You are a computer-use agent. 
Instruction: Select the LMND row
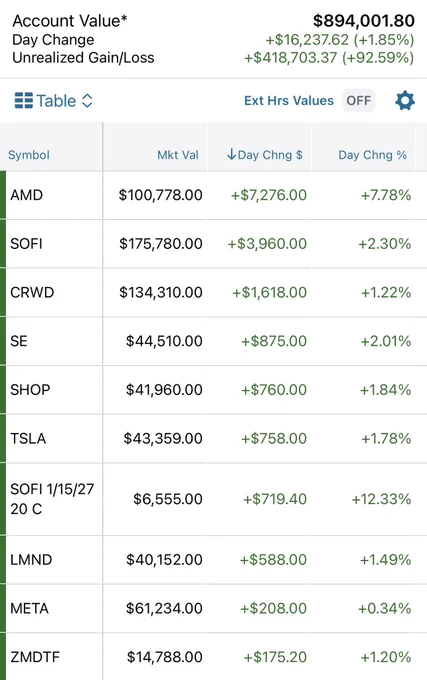click(213, 559)
